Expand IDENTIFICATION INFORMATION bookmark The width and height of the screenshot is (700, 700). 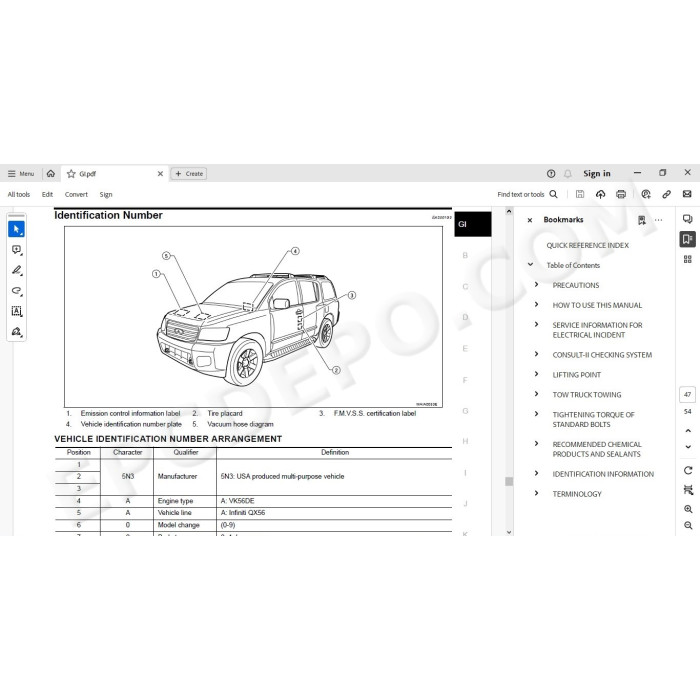[x=537, y=473]
